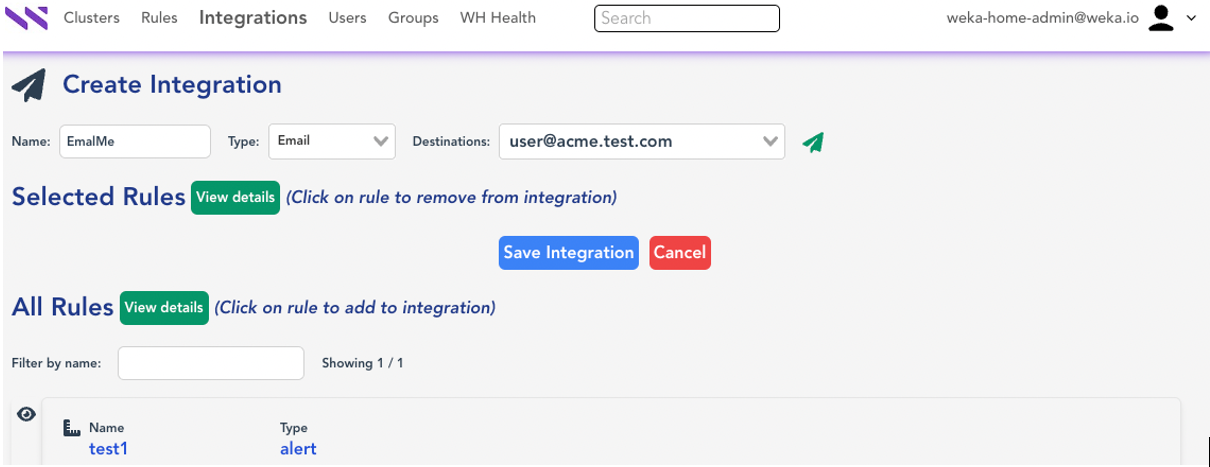1210x467 pixels.
Task: Click the ruler icon next to test1 rule
Action: (x=71, y=428)
